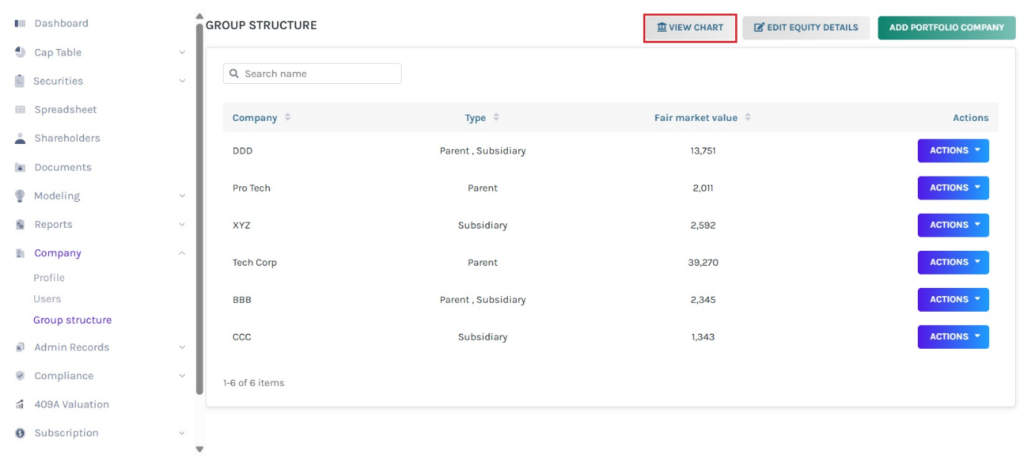Open the Profile submenu item

49,278
